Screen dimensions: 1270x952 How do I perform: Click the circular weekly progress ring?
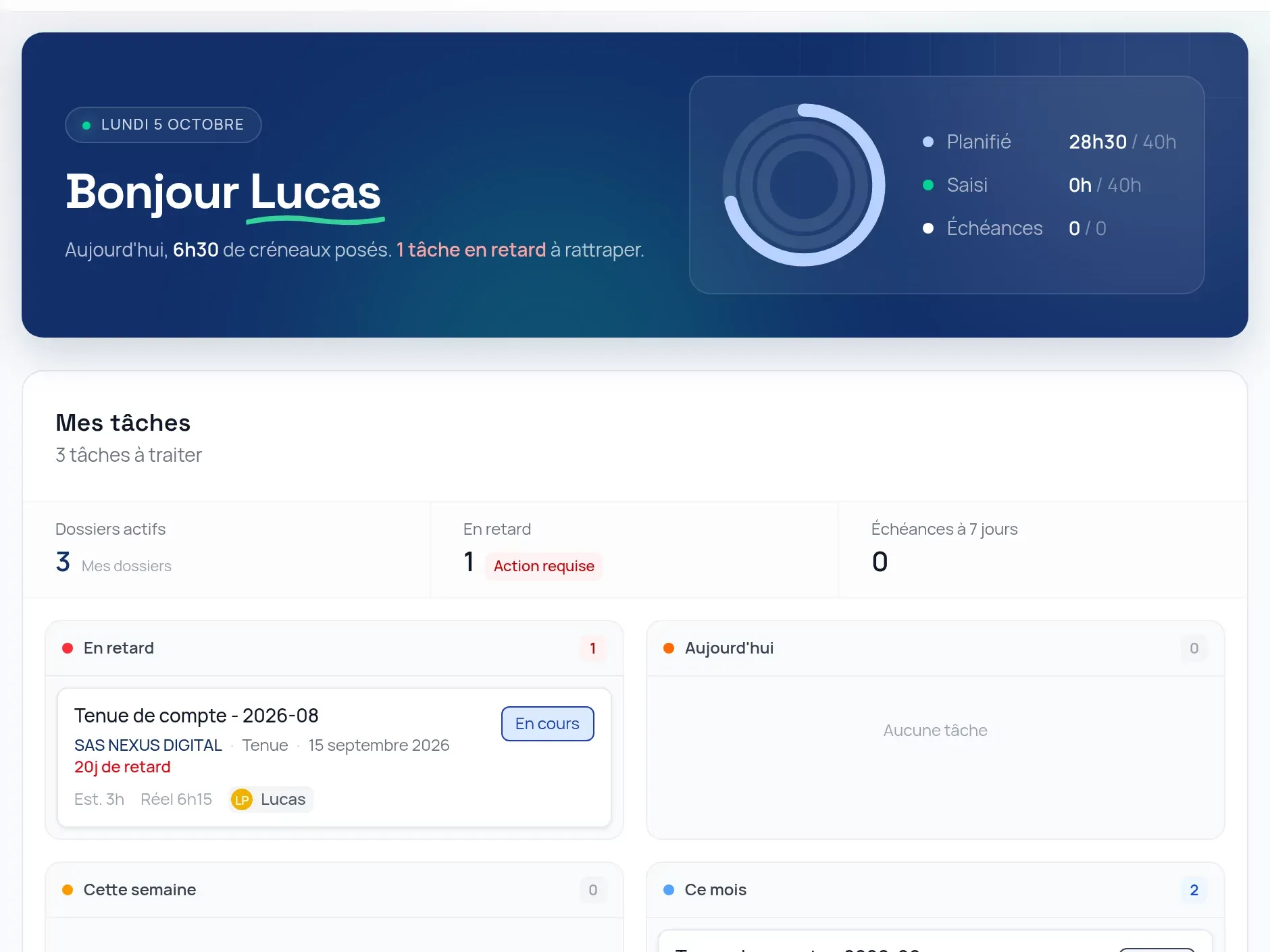pyautogui.click(x=804, y=185)
